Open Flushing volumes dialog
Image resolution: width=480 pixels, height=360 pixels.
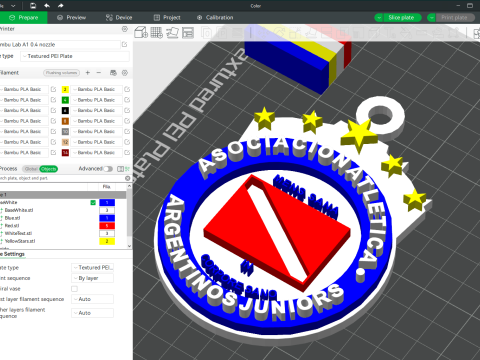coord(62,73)
